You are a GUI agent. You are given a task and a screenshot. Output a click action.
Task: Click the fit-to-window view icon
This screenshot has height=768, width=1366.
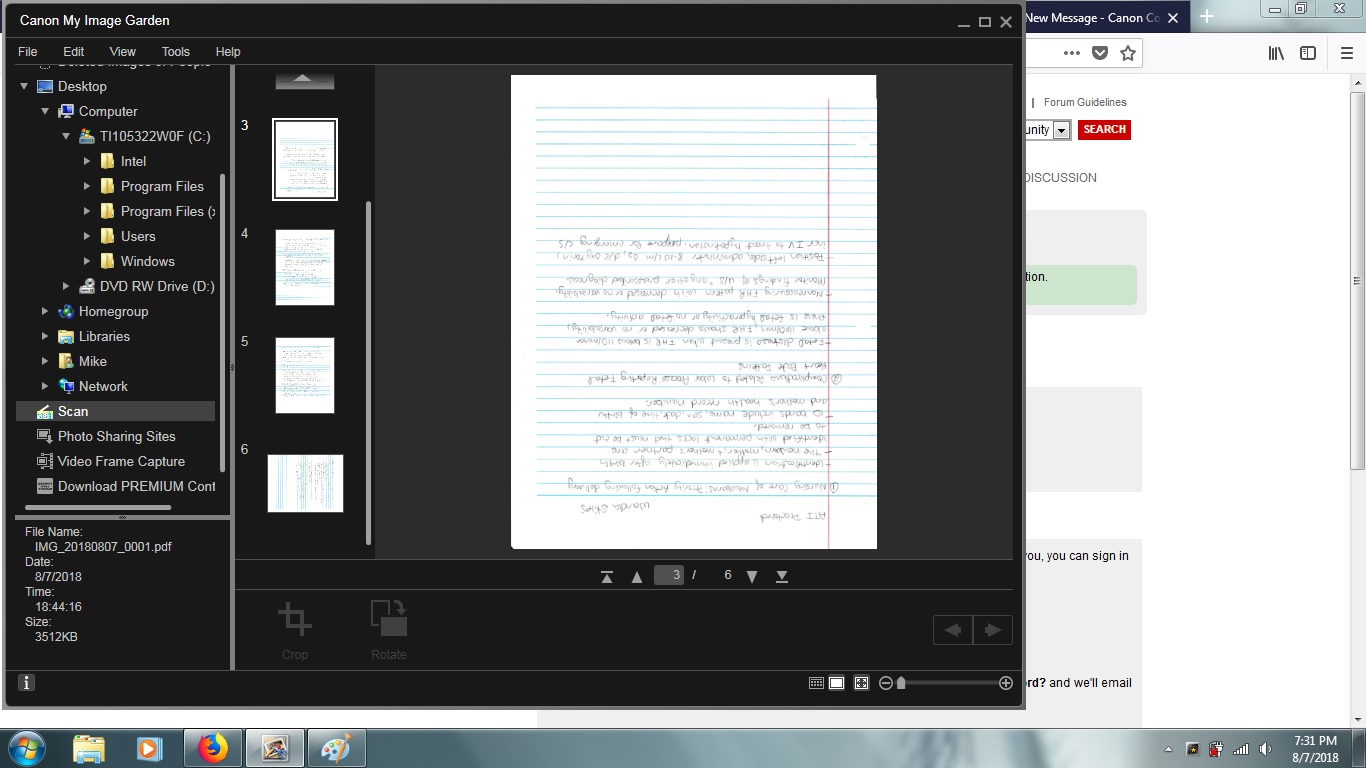click(x=861, y=682)
